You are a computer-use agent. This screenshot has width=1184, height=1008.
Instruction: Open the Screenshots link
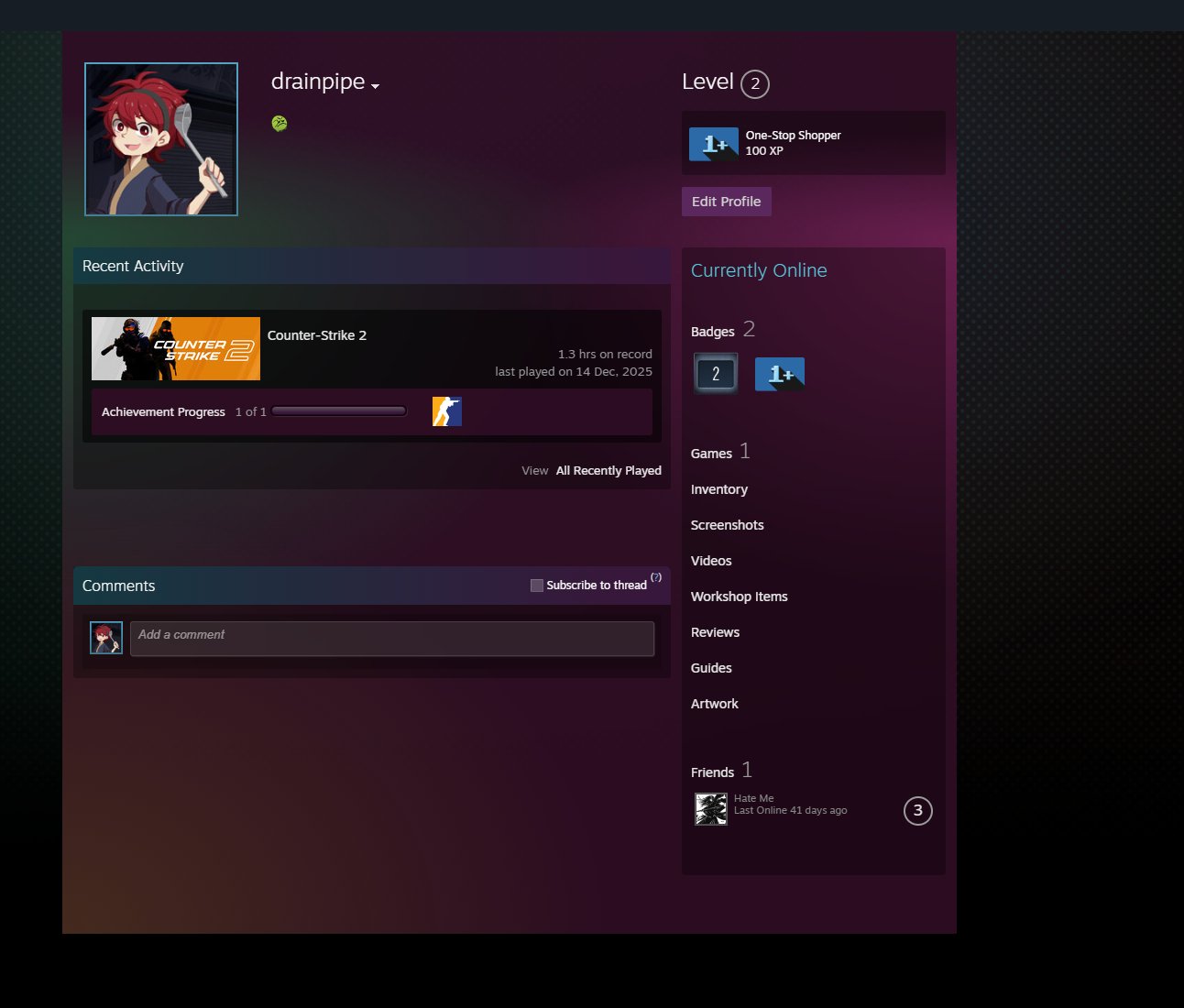728,525
